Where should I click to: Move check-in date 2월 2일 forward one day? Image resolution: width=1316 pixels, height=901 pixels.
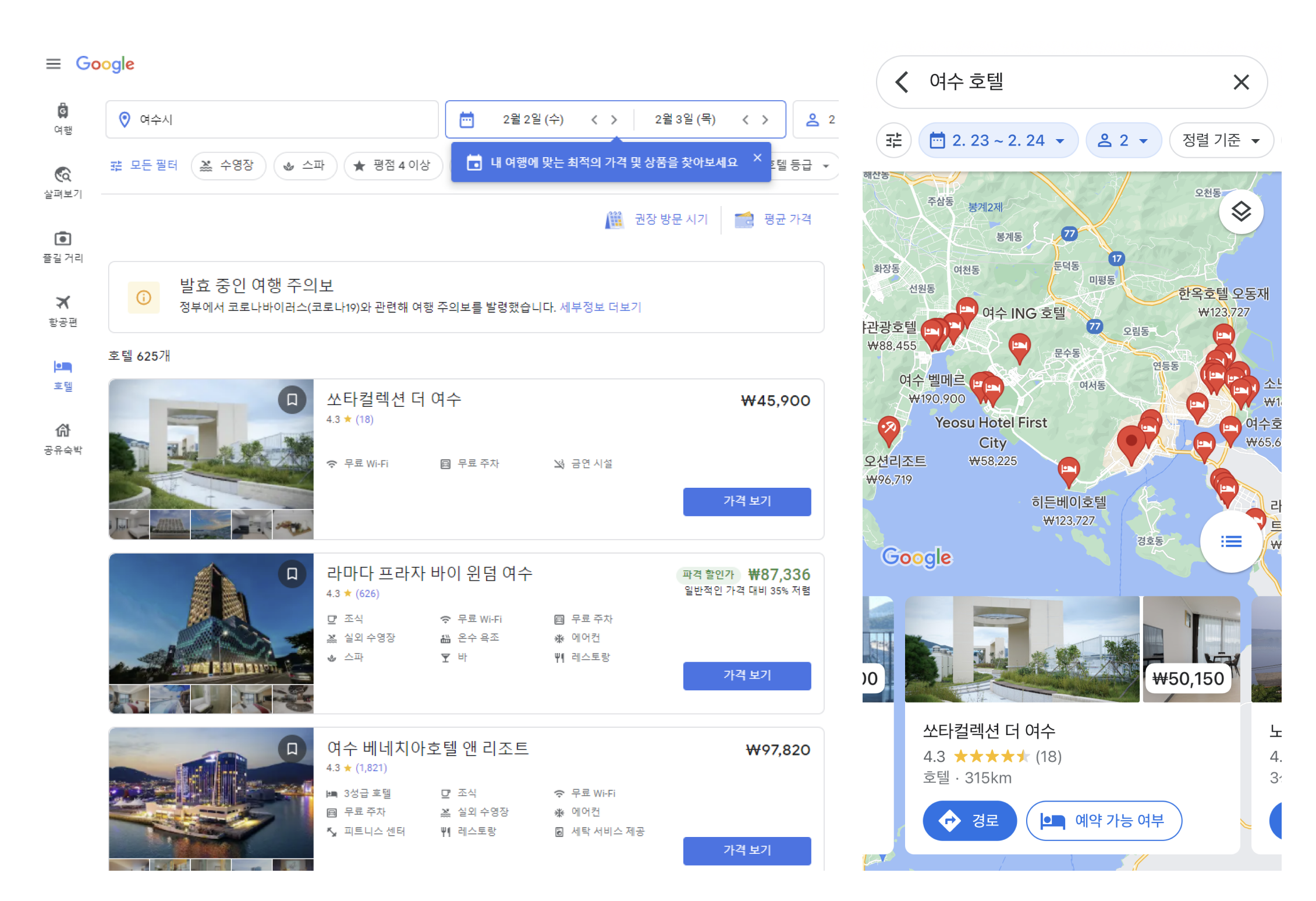[x=614, y=119]
